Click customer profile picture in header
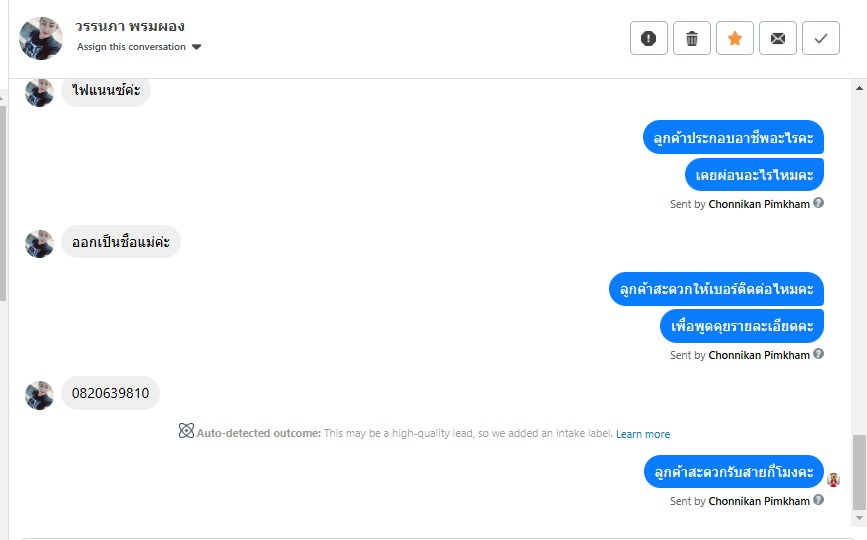The height and width of the screenshot is (540, 867). tap(42, 38)
